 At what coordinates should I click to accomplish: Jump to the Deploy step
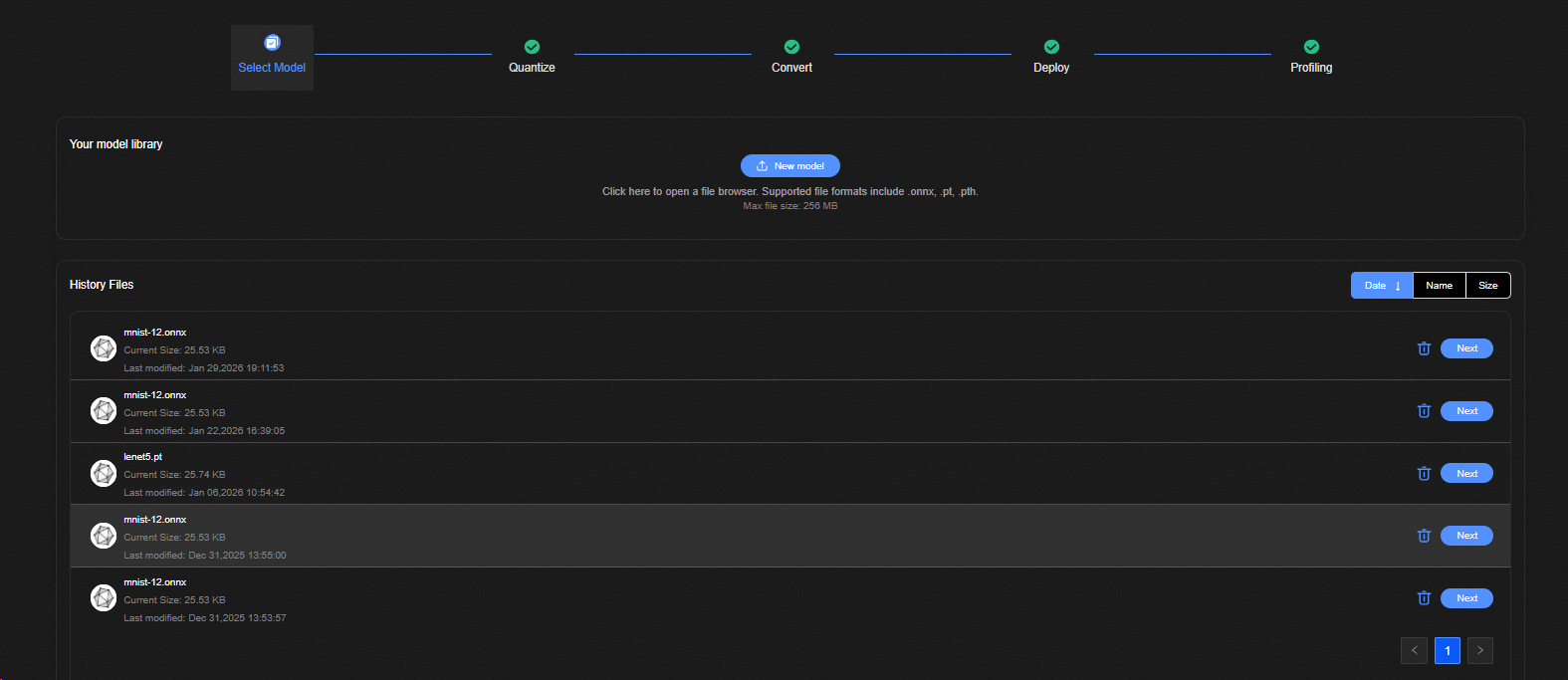(x=1051, y=57)
